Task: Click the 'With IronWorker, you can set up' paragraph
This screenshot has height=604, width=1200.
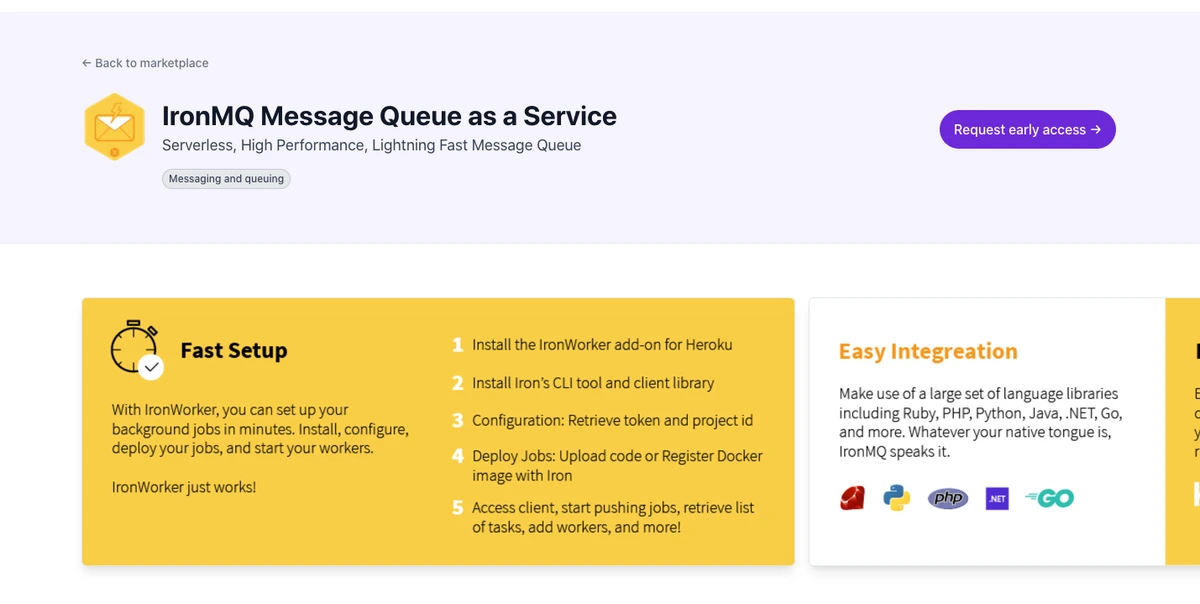Action: tap(260, 429)
